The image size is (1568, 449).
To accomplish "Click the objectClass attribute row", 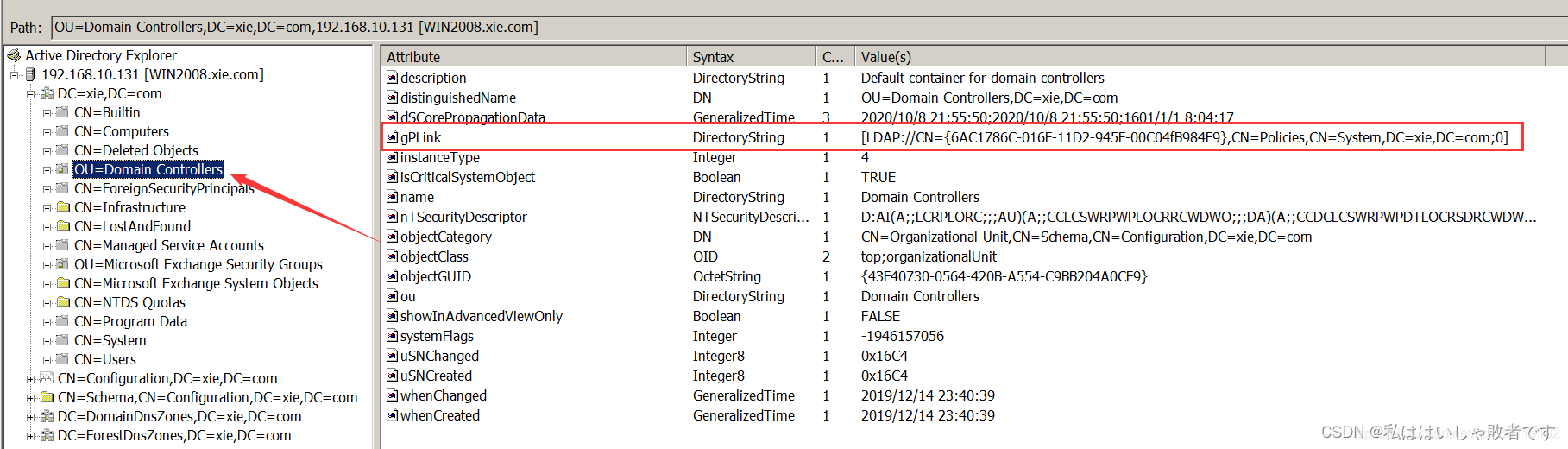I will [963, 256].
